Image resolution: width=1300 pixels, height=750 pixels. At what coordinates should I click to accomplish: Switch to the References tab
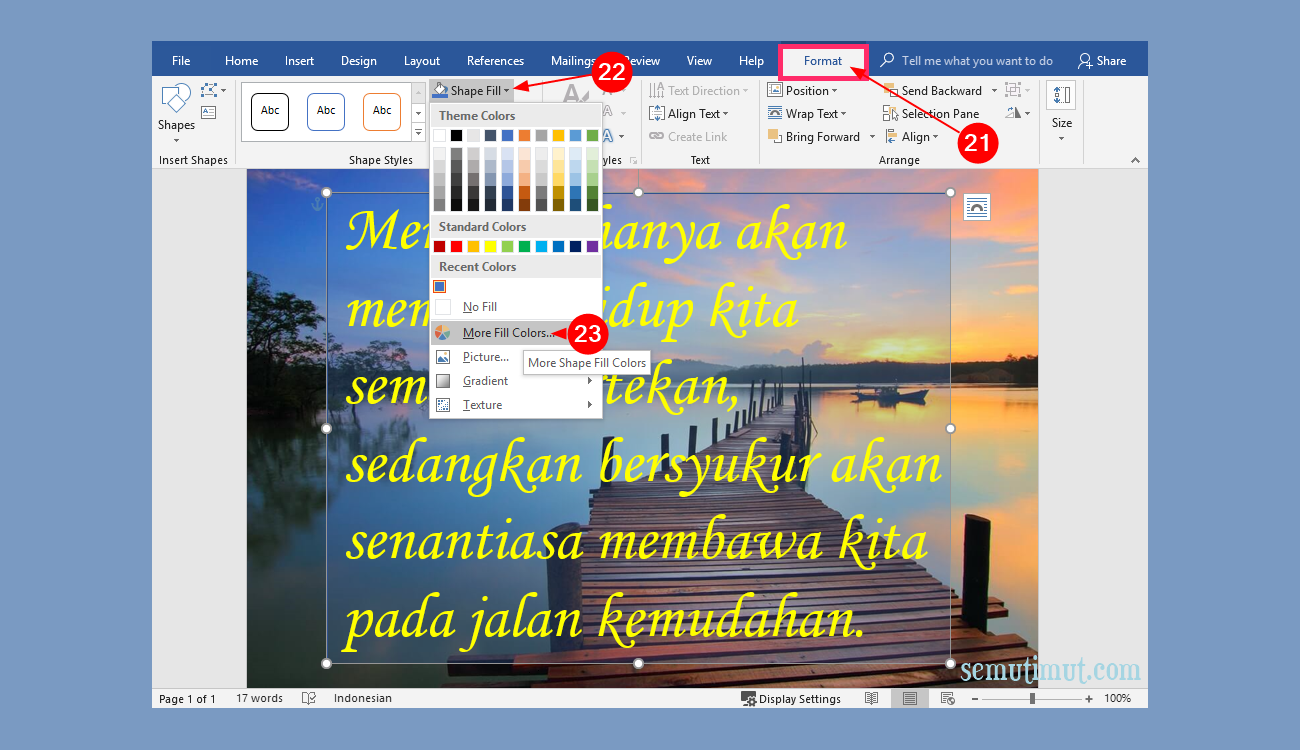pos(495,61)
